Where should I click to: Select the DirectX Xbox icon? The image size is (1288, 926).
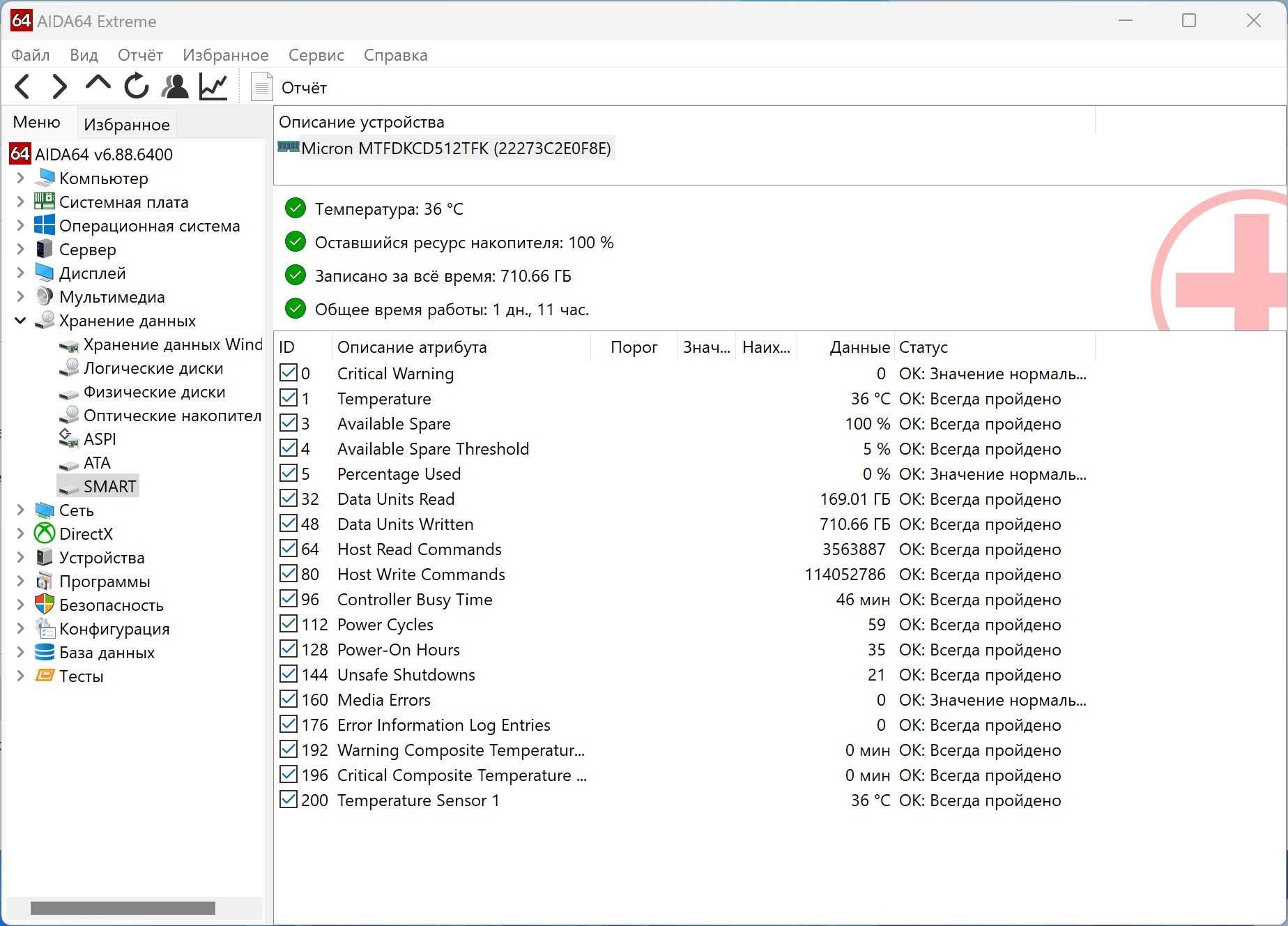coord(45,533)
